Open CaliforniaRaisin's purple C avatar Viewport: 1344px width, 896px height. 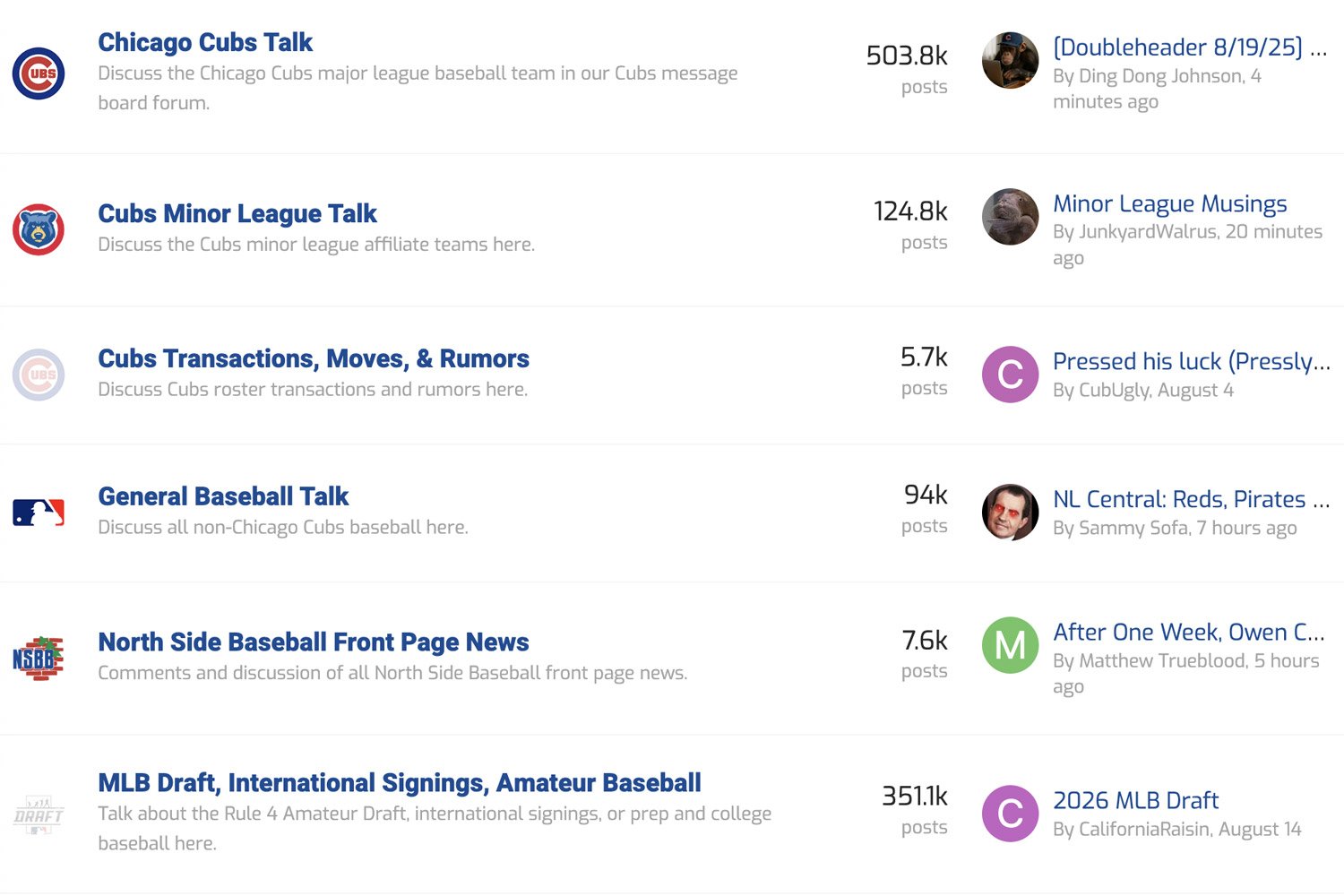1010,814
